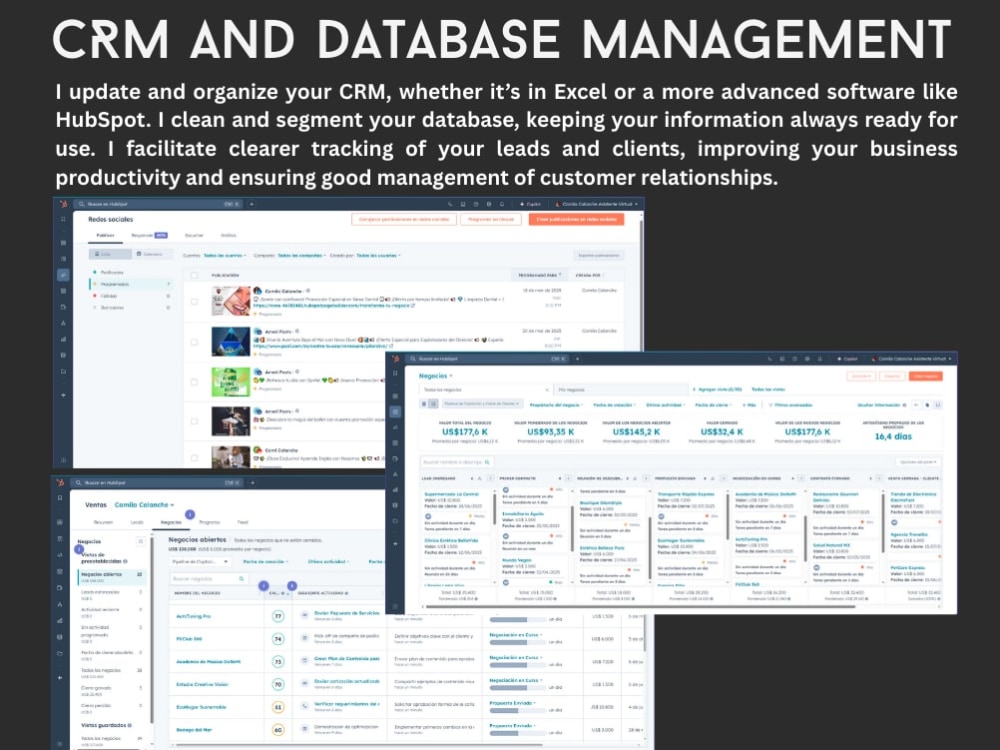The image size is (1000, 750).
Task: Open bookmarks icon in Ventas window sidebar
Action: tap(60, 497)
